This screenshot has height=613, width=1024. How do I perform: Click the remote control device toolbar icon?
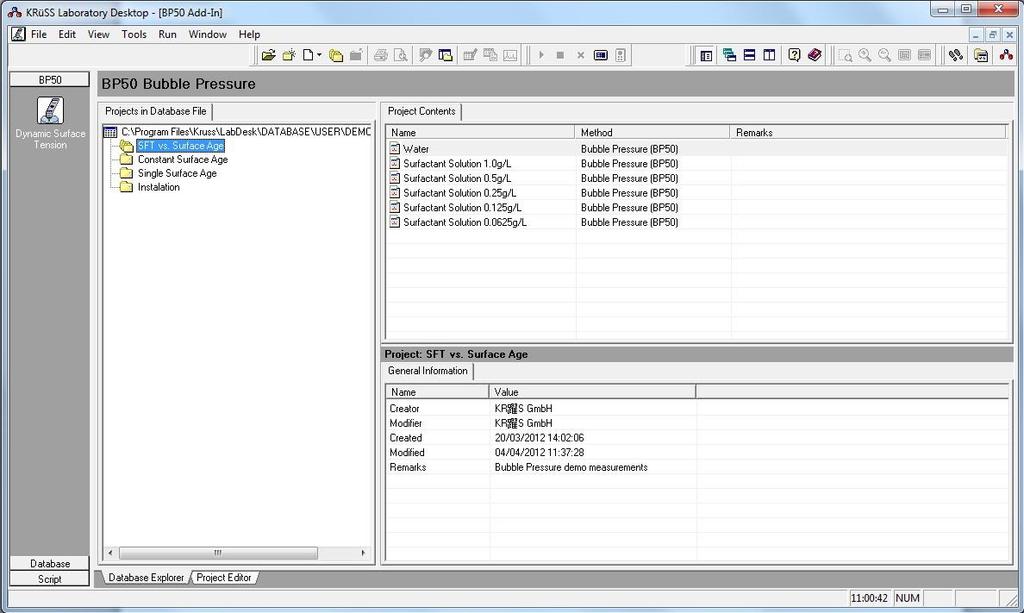click(x=620, y=55)
